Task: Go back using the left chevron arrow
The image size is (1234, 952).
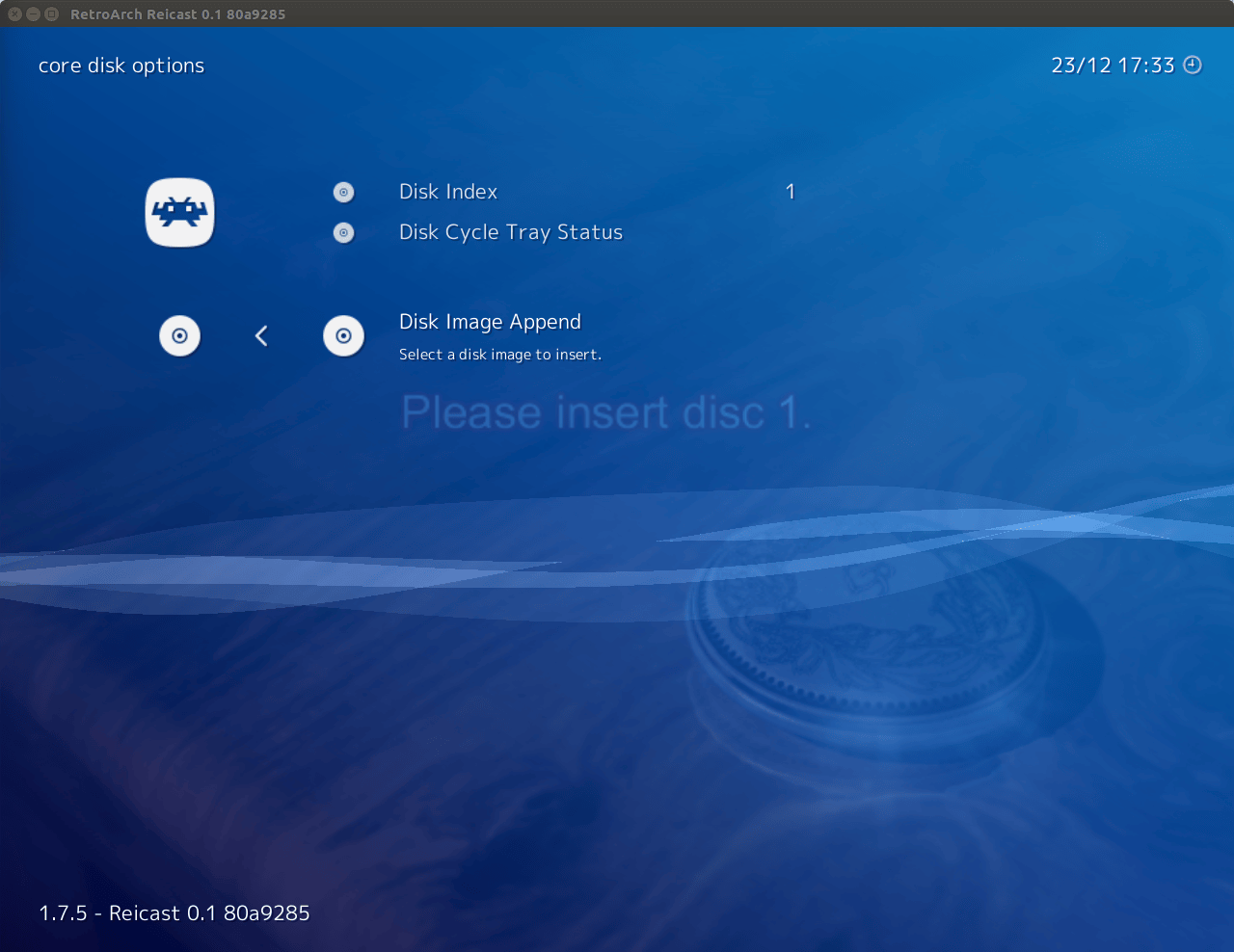Action: 261,335
